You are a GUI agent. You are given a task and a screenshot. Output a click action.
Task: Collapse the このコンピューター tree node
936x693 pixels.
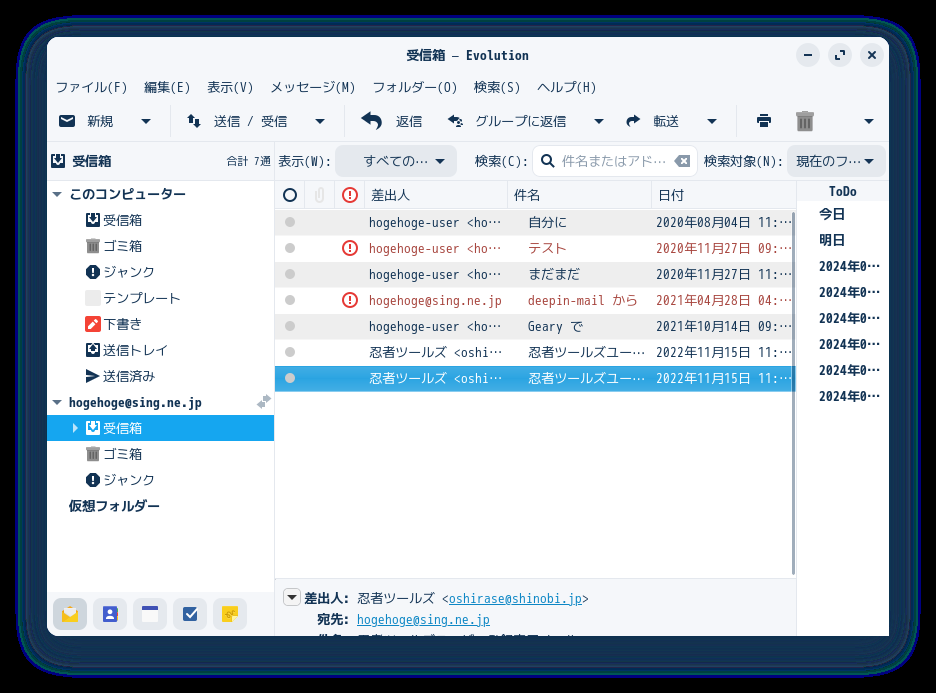[x=57, y=195]
